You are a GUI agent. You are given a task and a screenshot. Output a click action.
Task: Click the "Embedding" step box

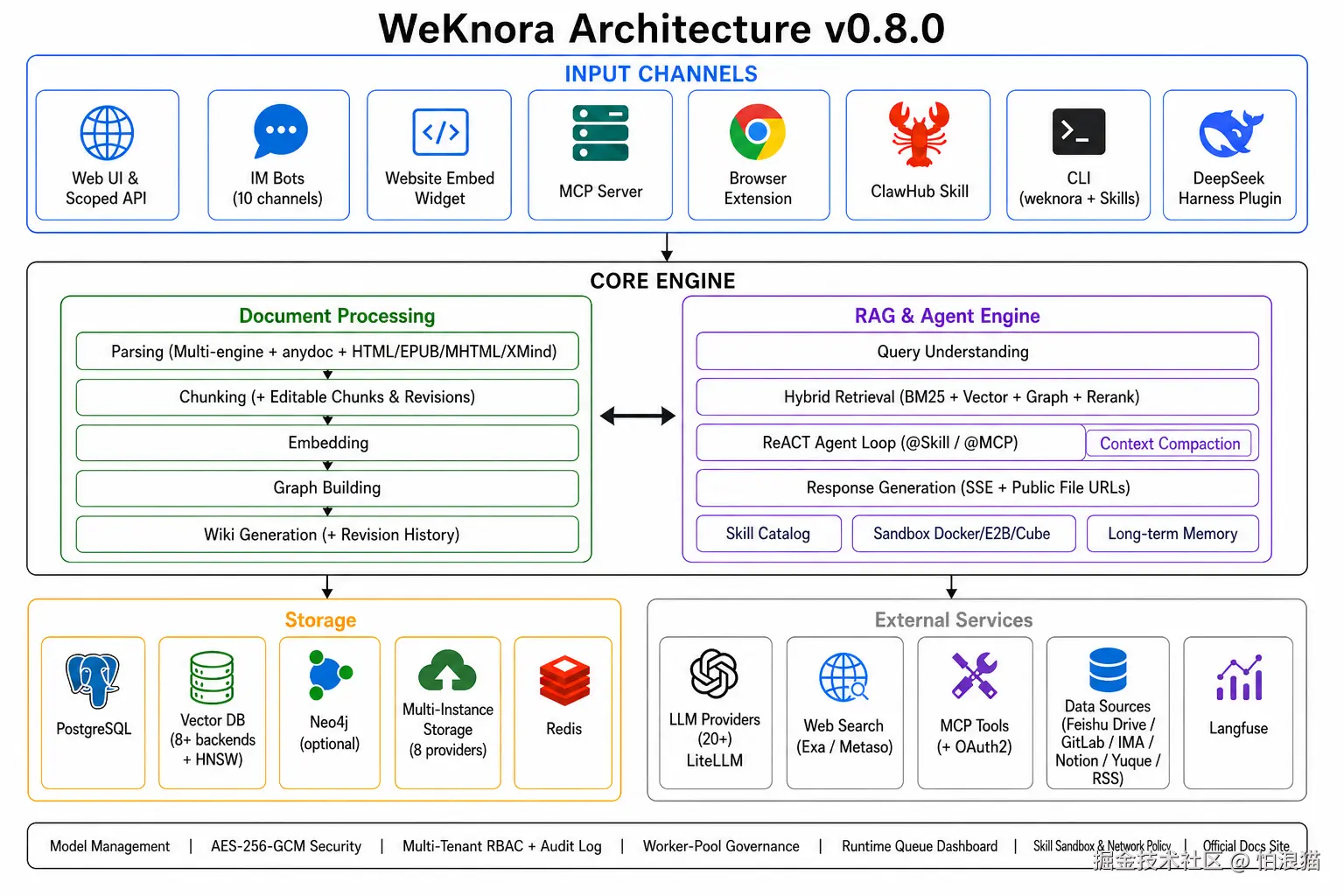click(327, 443)
